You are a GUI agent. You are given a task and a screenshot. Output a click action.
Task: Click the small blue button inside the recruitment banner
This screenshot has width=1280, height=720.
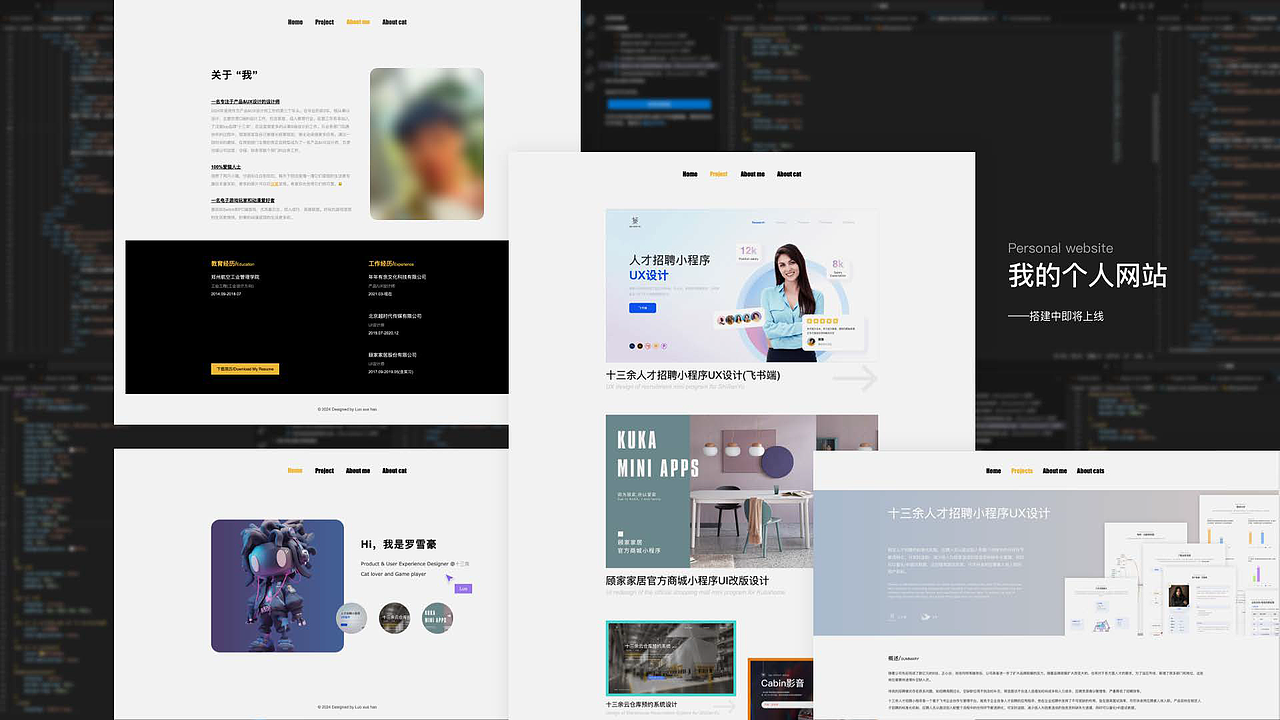point(643,308)
